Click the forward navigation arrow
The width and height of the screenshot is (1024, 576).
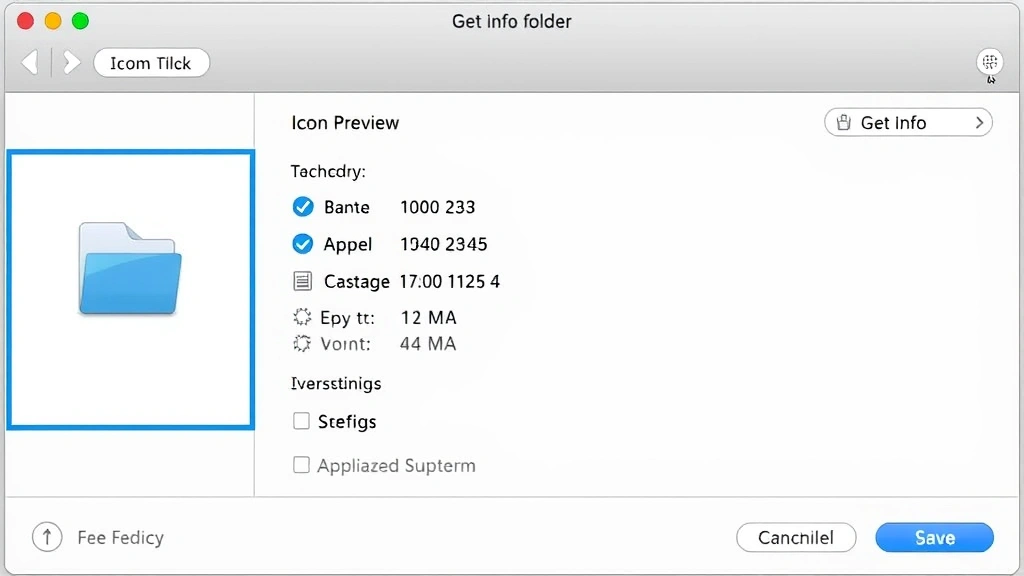(x=70, y=62)
